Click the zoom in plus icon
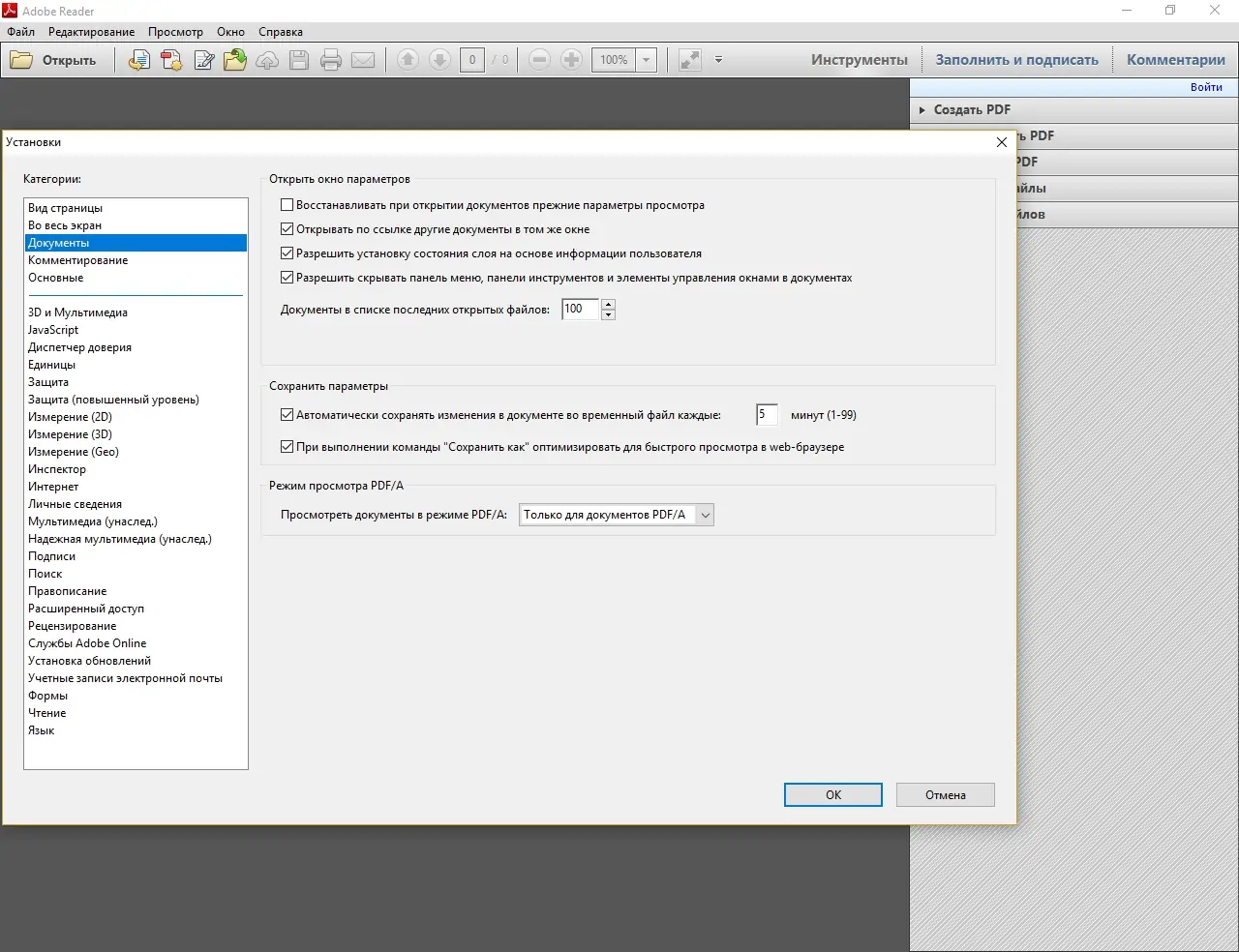Viewport: 1239px width, 952px height. (572, 60)
